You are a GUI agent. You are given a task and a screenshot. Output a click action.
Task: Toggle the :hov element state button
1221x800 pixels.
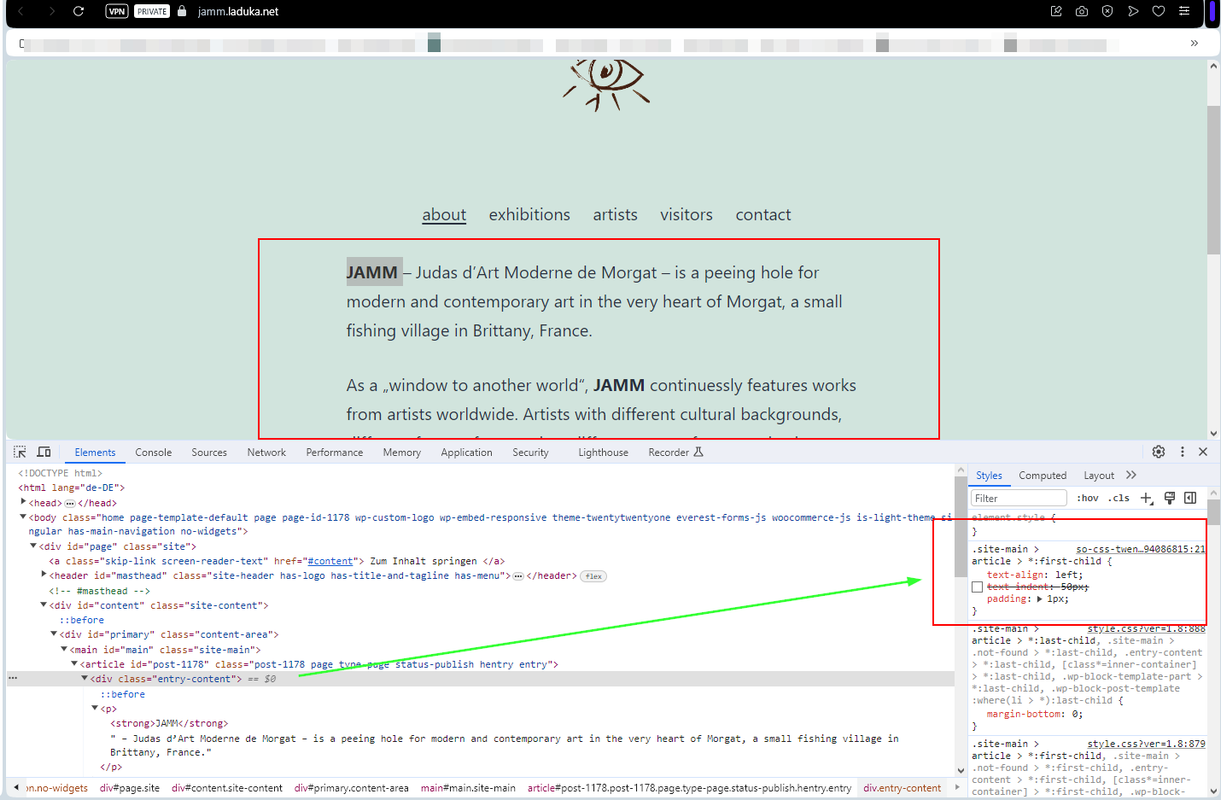coord(1087,498)
